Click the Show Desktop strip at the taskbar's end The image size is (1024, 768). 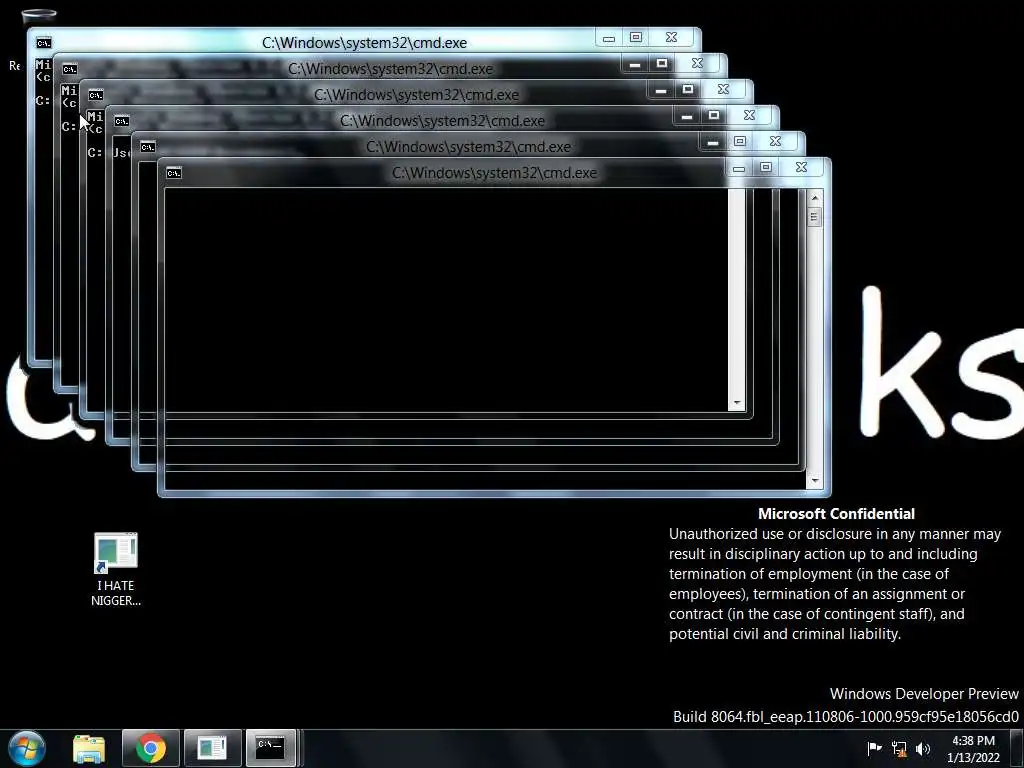click(x=1018, y=748)
